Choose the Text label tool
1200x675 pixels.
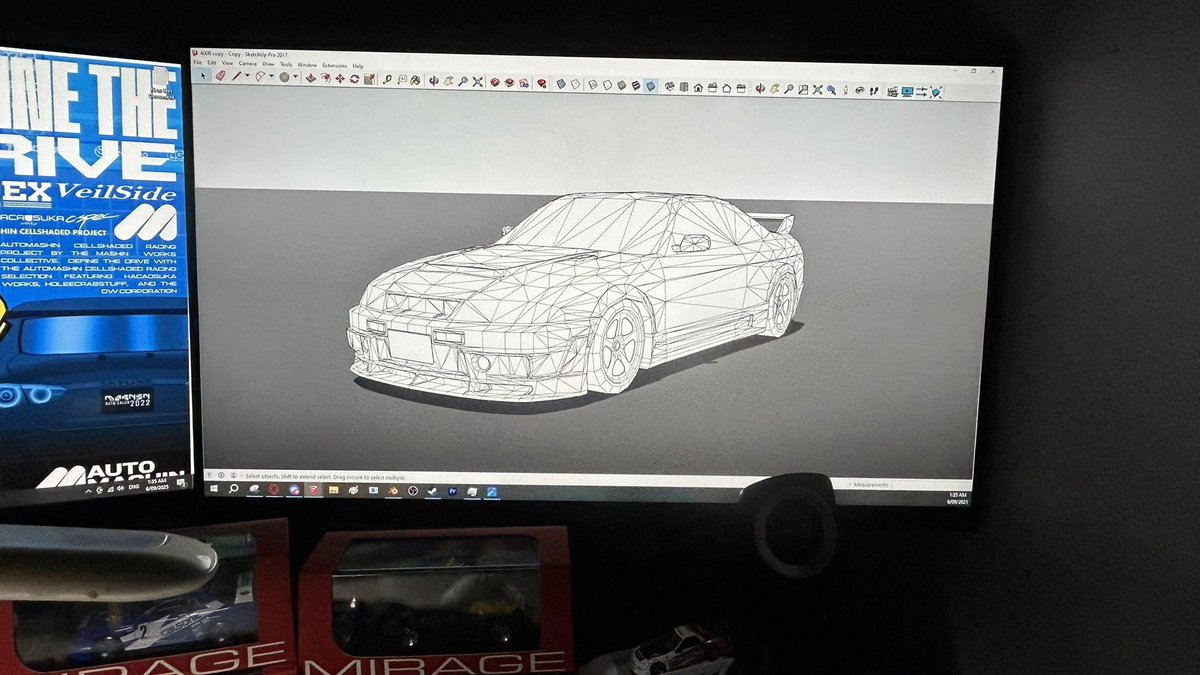pos(402,78)
